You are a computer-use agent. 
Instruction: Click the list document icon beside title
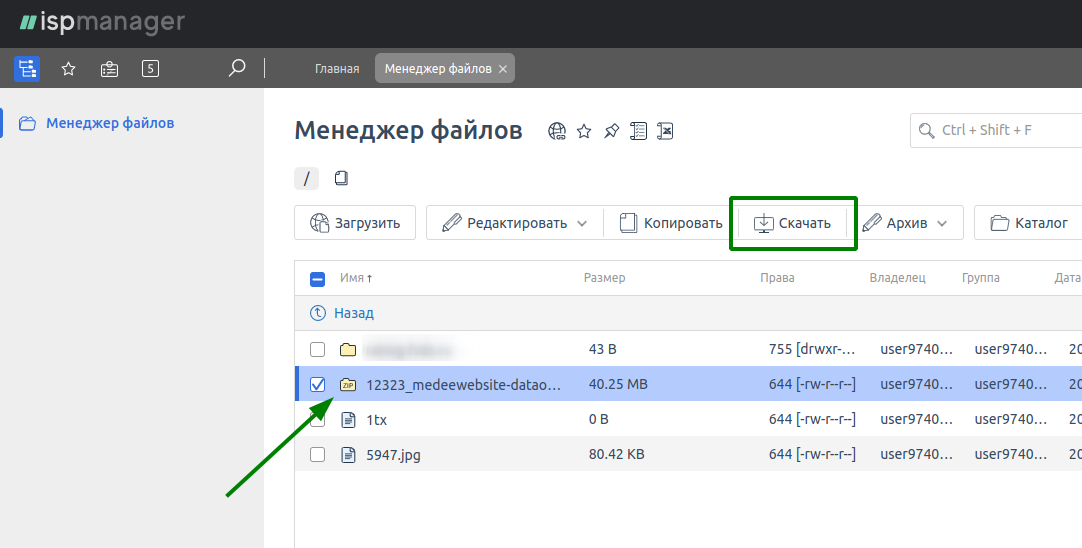coord(638,131)
